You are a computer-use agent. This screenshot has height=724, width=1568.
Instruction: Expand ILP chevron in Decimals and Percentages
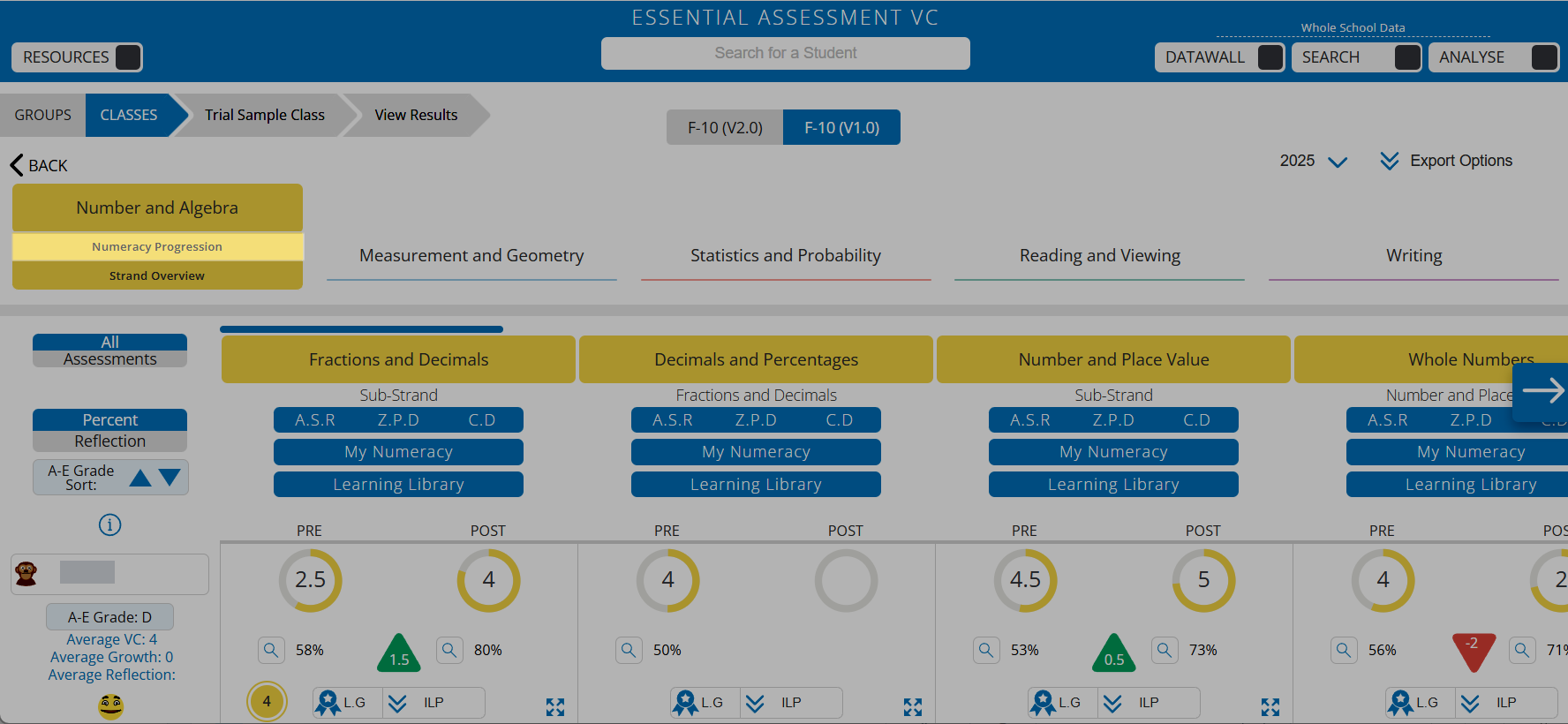(755, 703)
